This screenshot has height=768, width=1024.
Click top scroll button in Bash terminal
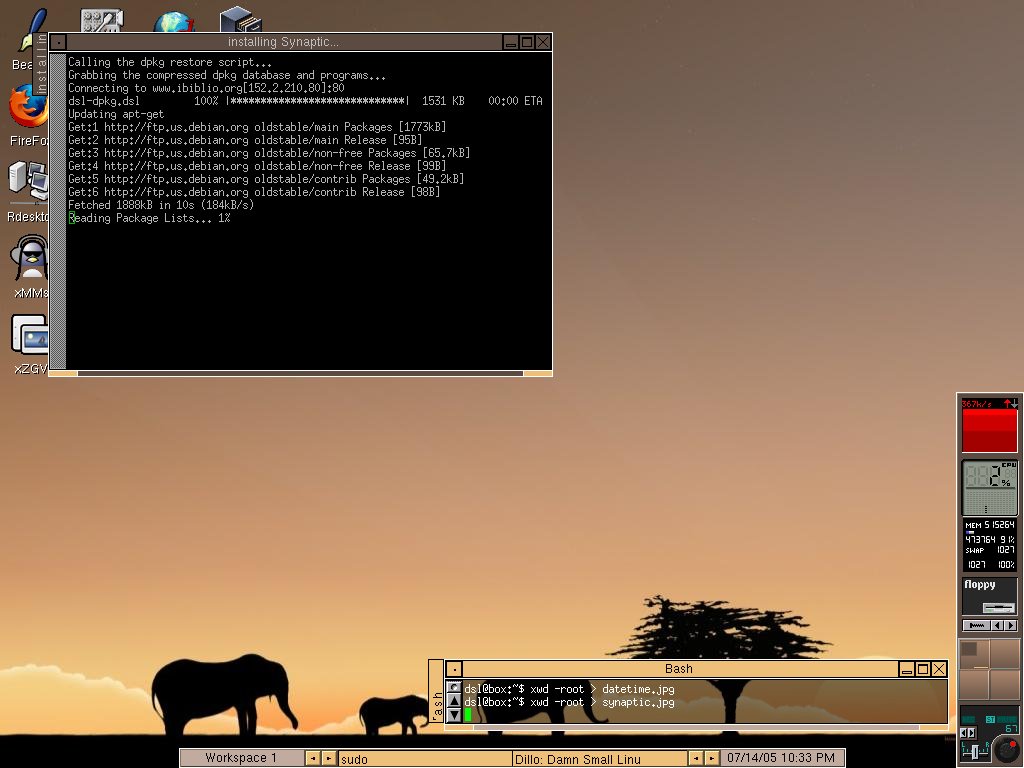coord(454,688)
